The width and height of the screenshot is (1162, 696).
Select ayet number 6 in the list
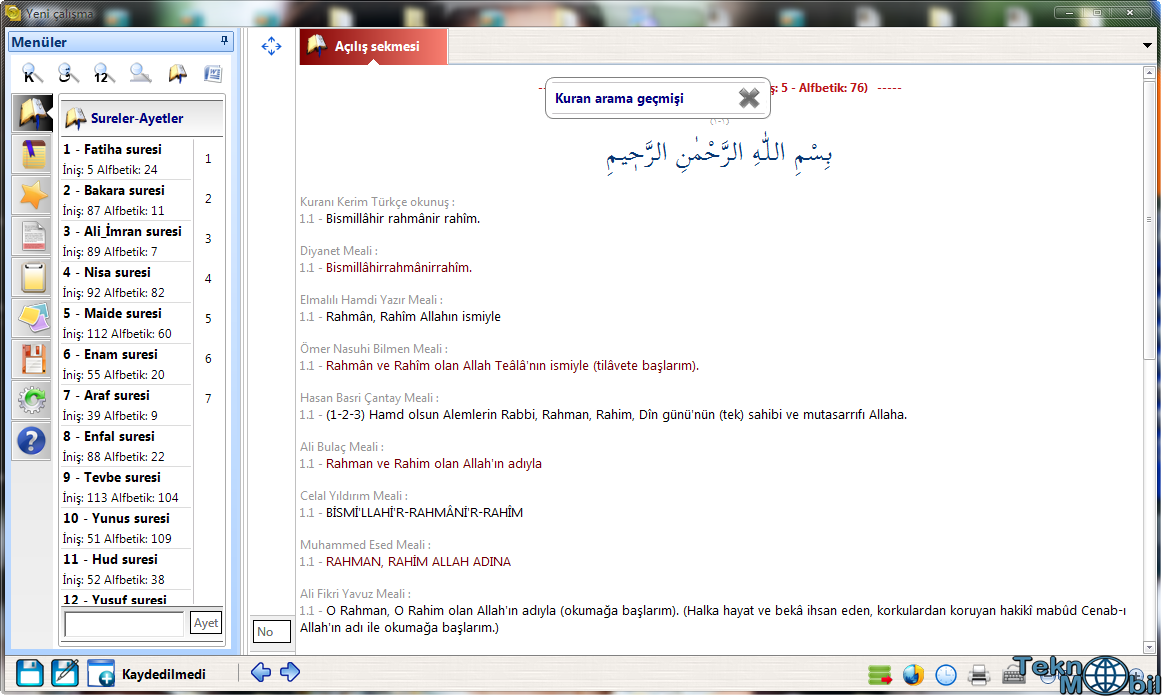208,359
